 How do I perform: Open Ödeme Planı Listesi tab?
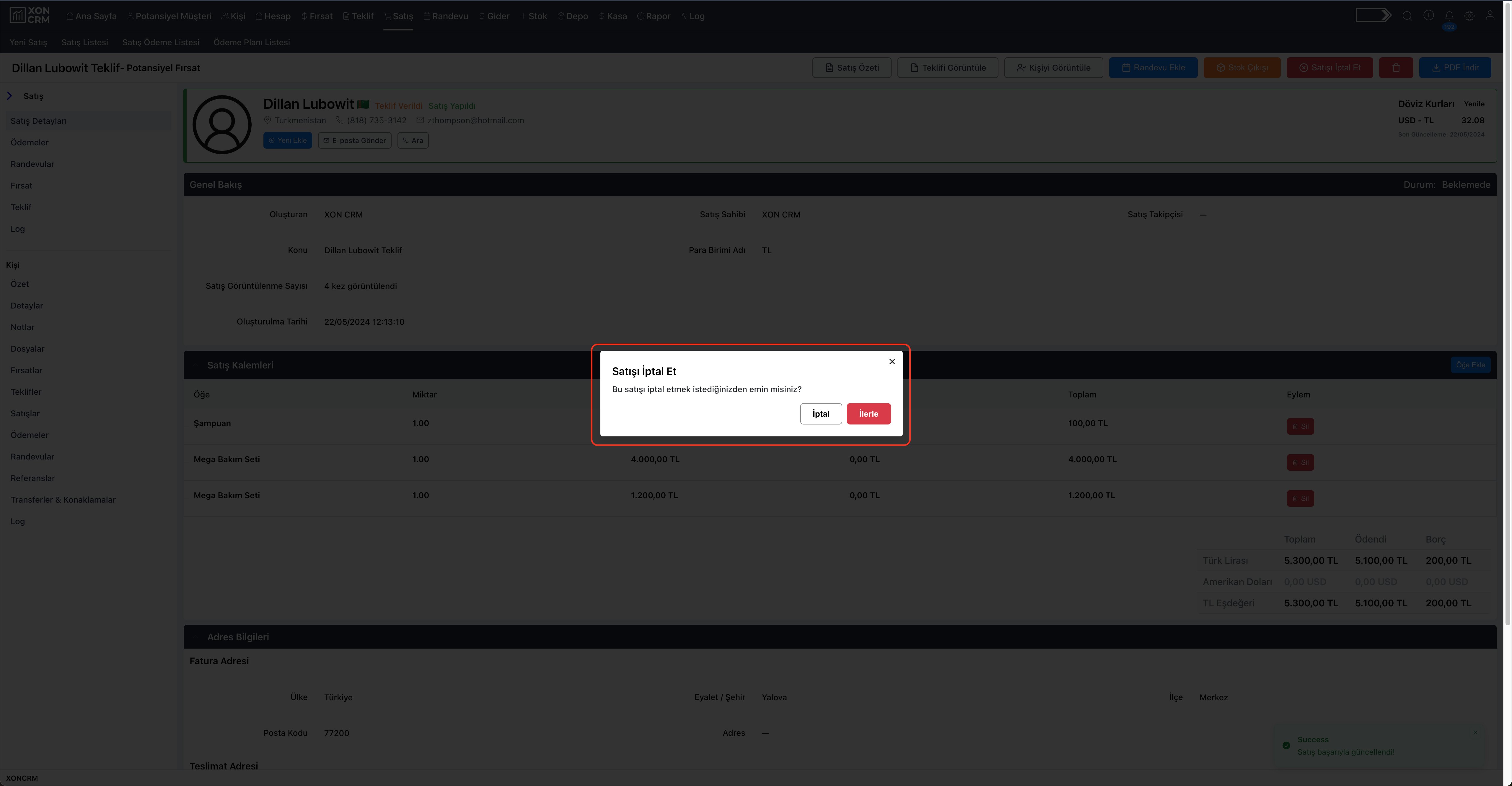(252, 42)
